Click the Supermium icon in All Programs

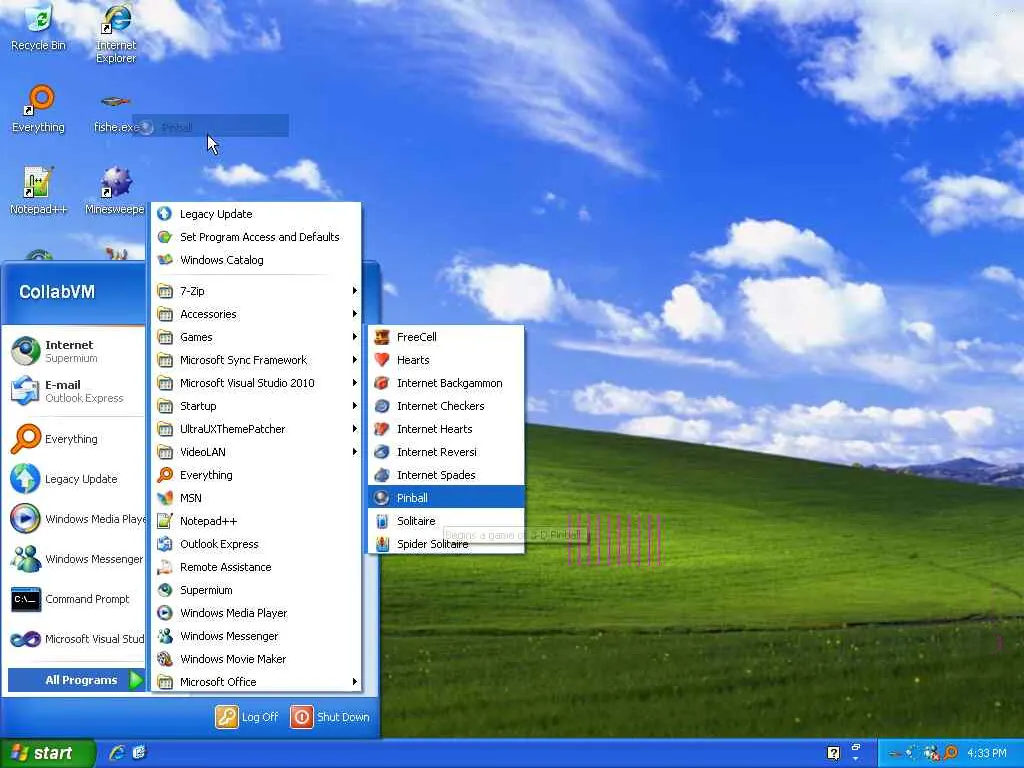click(165, 590)
